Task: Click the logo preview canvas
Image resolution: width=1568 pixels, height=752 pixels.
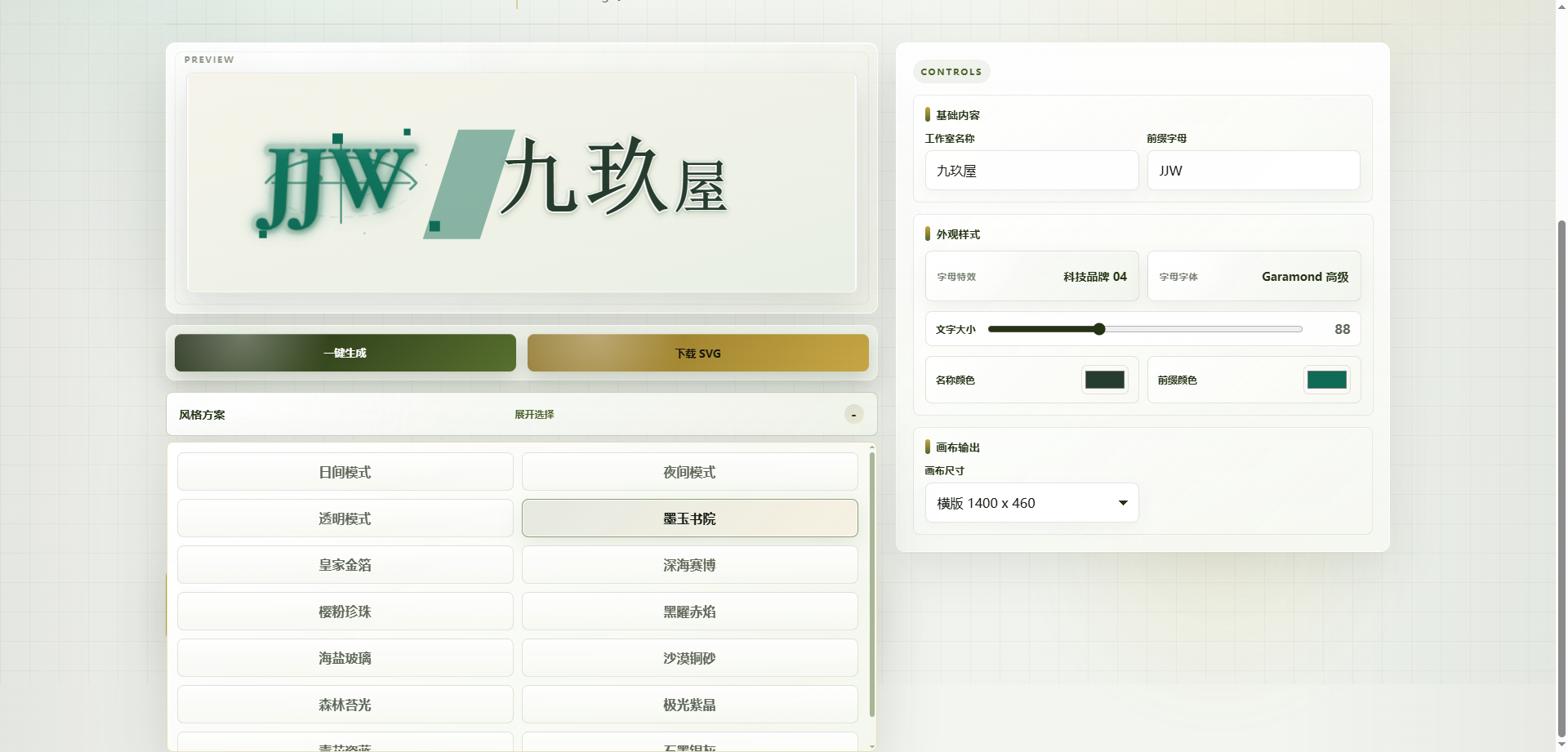Action: pyautogui.click(x=521, y=183)
